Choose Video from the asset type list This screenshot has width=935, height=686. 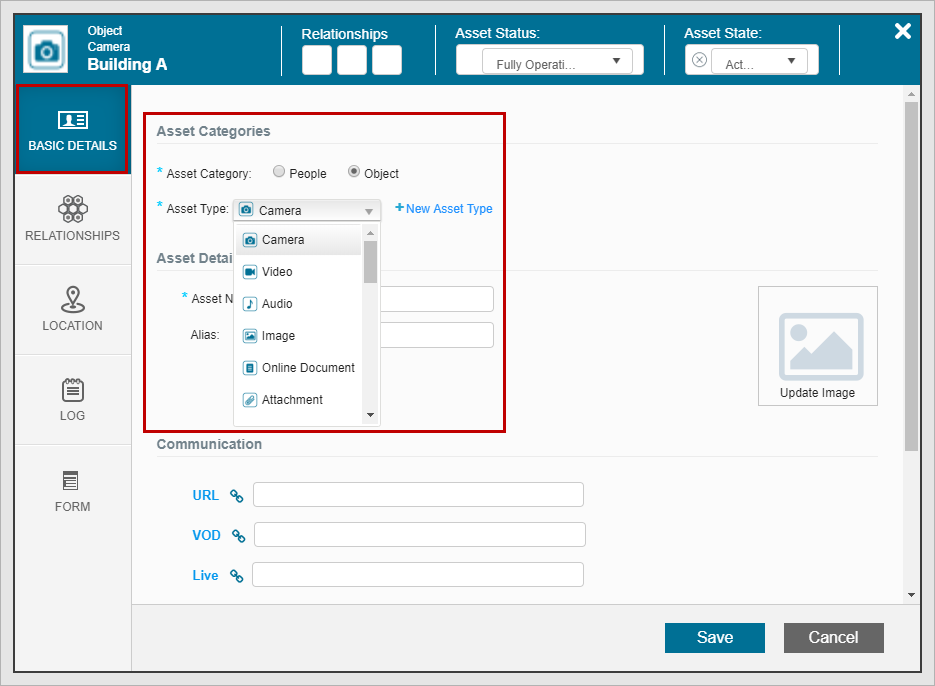277,272
